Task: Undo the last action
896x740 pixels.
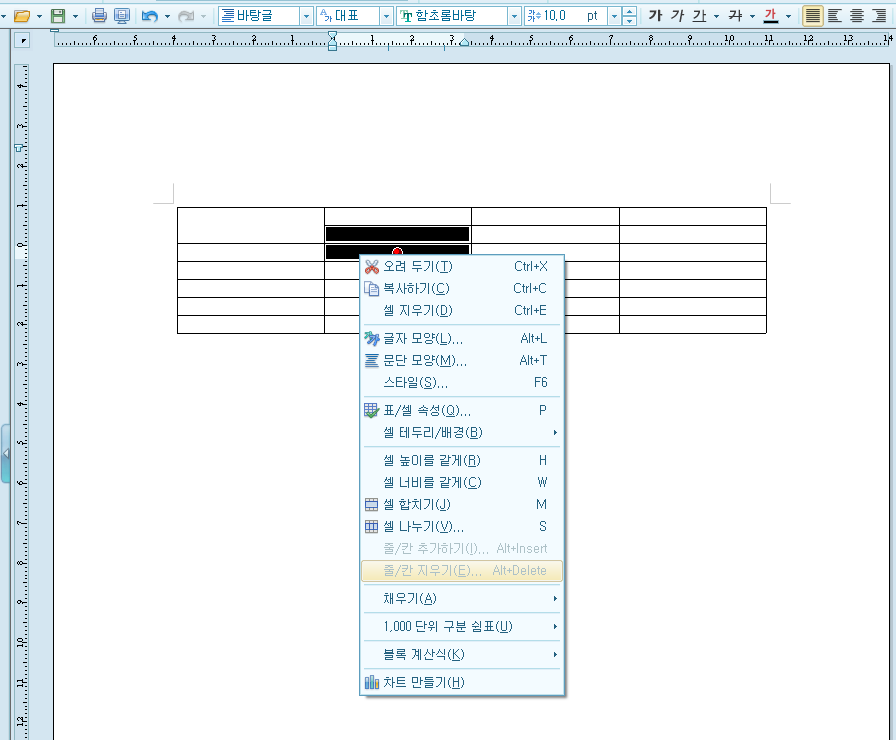Action: 150,15
